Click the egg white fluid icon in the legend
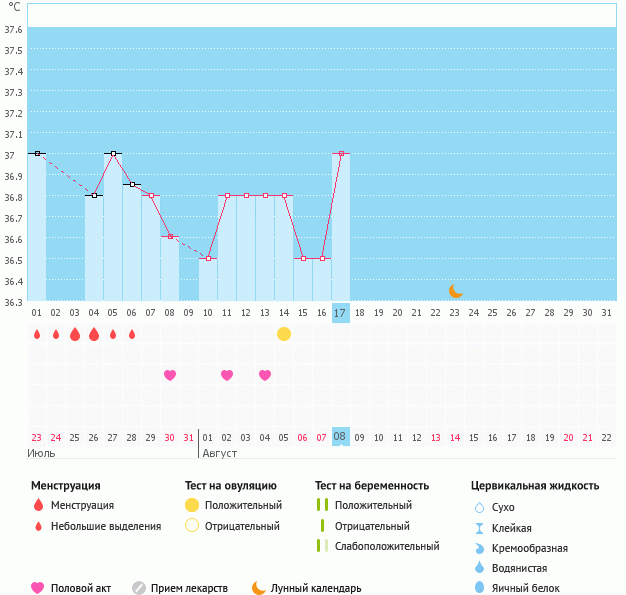Screen dimensions: 626x595 pyautogui.click(x=479, y=588)
